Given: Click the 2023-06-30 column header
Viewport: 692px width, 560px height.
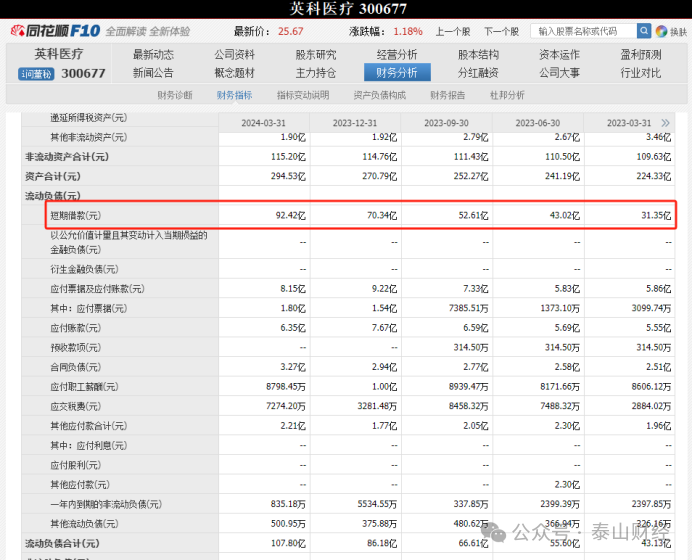Looking at the screenshot, I should coord(538,123).
